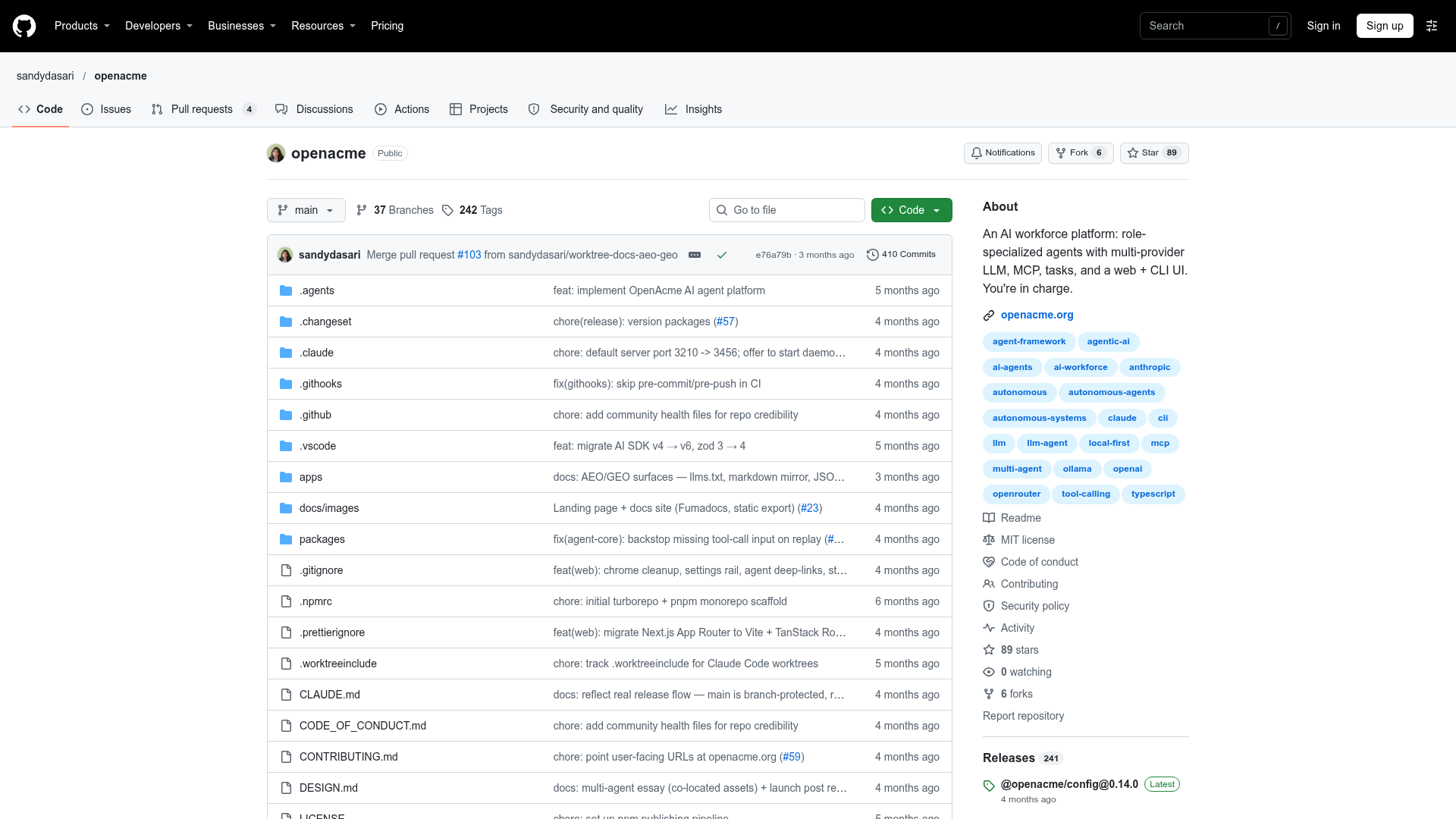This screenshot has height=819, width=1456.
Task: Open the CONTRIBUTING.md file
Action: pos(349,757)
